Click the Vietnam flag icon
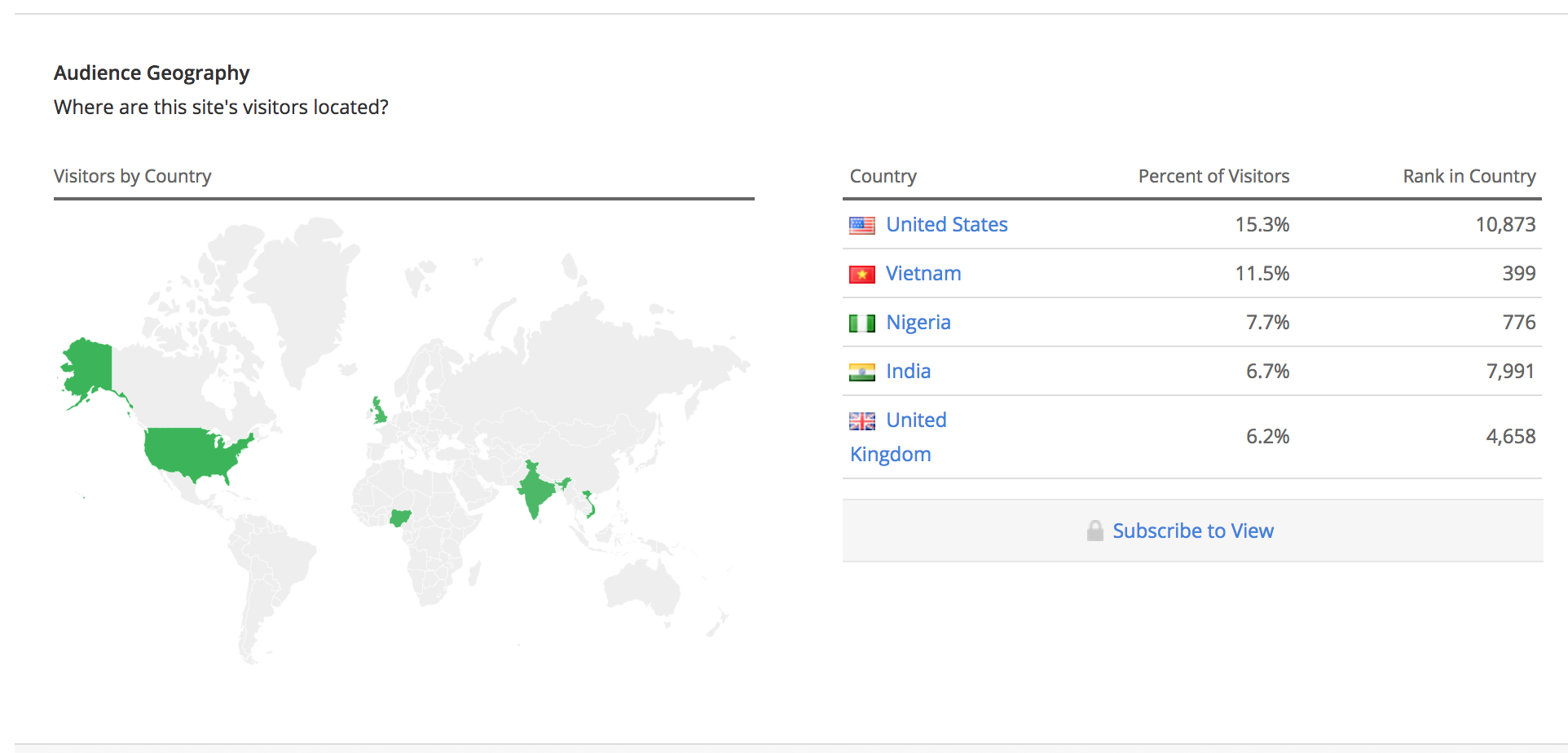This screenshot has height=753, width=1568. 861,275
